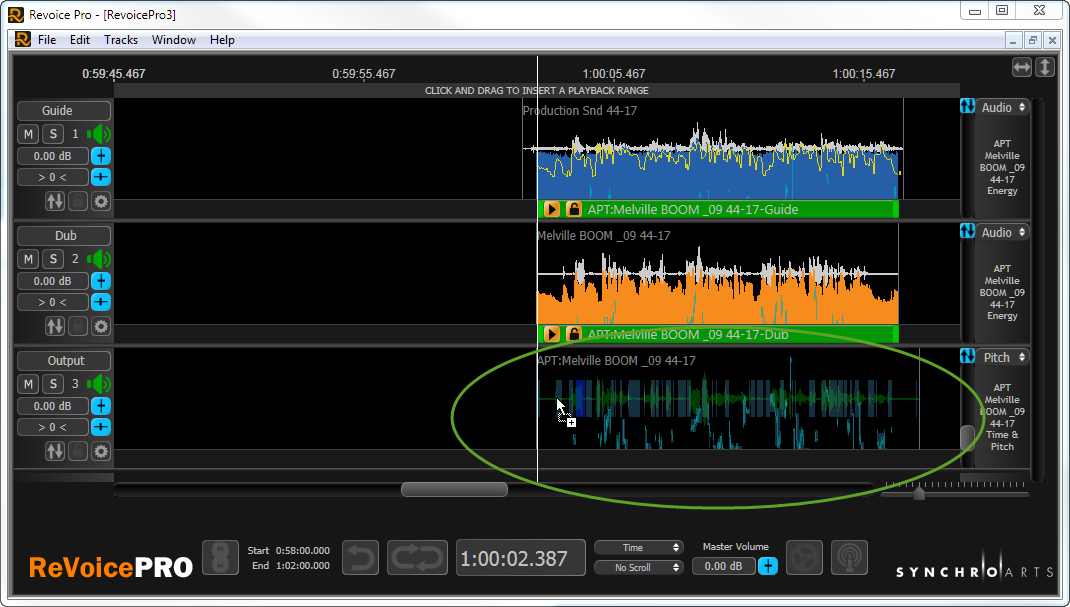Viewport: 1070px width, 607px height.
Task: Play the APT Melville BOOM Guide process
Action: click(551, 209)
